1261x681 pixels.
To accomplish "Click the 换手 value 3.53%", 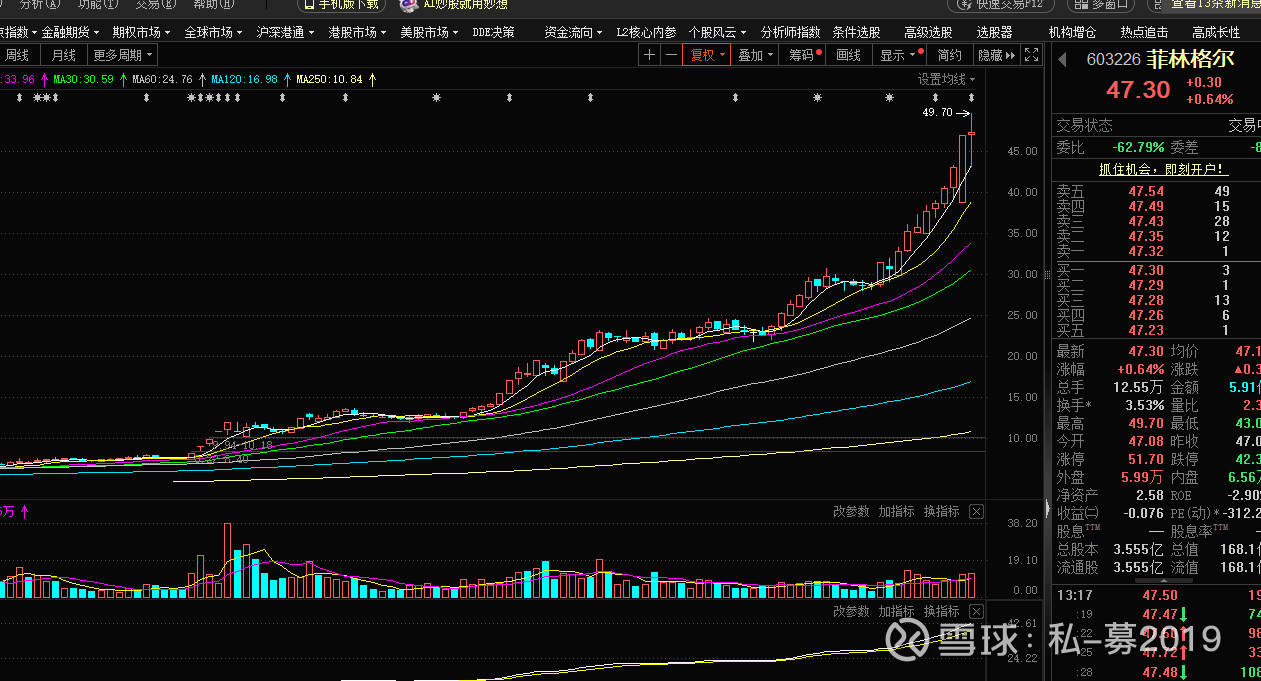I will point(1144,406).
